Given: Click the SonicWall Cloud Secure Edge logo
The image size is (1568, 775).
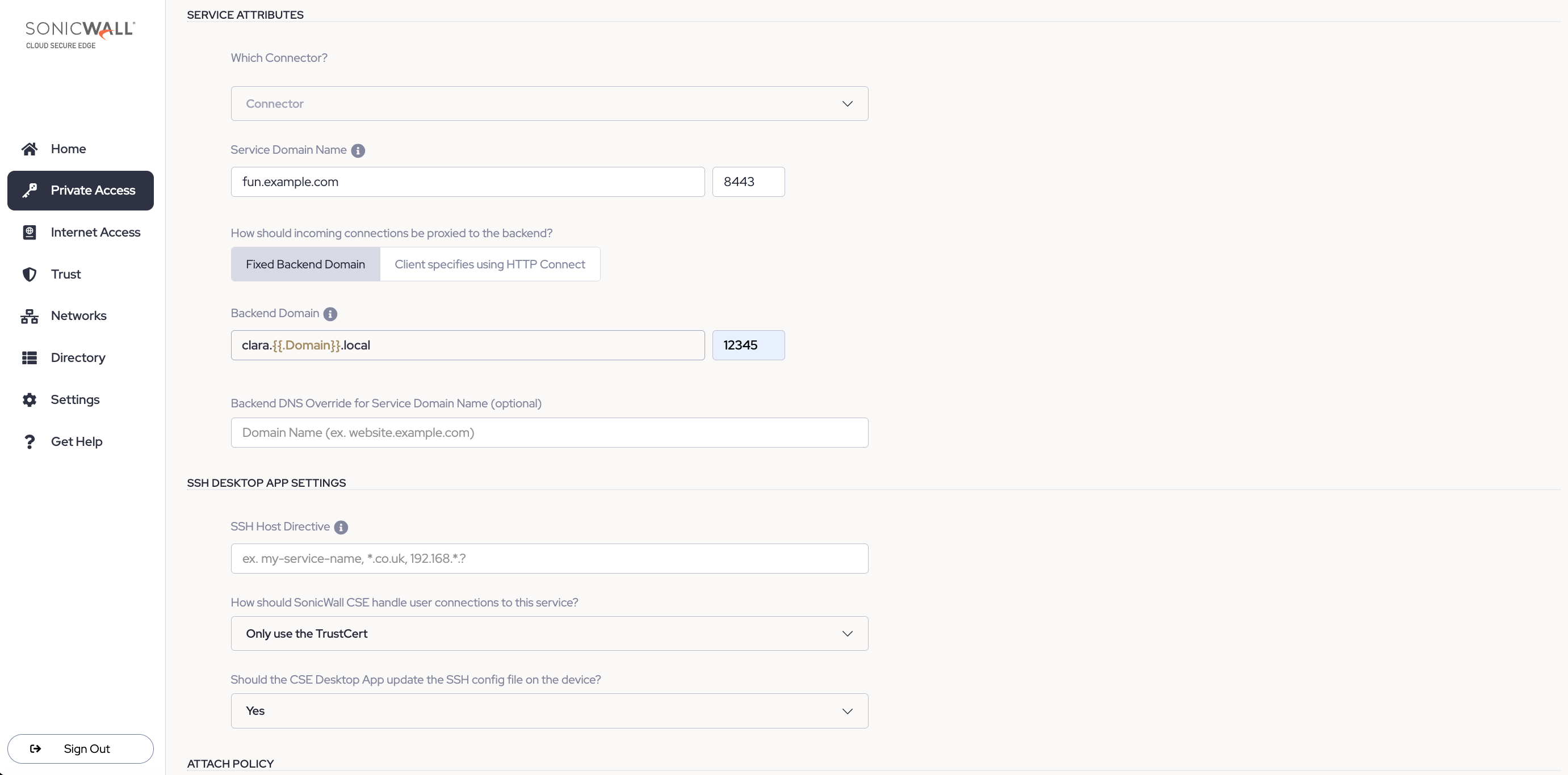Looking at the screenshot, I should (x=79, y=35).
